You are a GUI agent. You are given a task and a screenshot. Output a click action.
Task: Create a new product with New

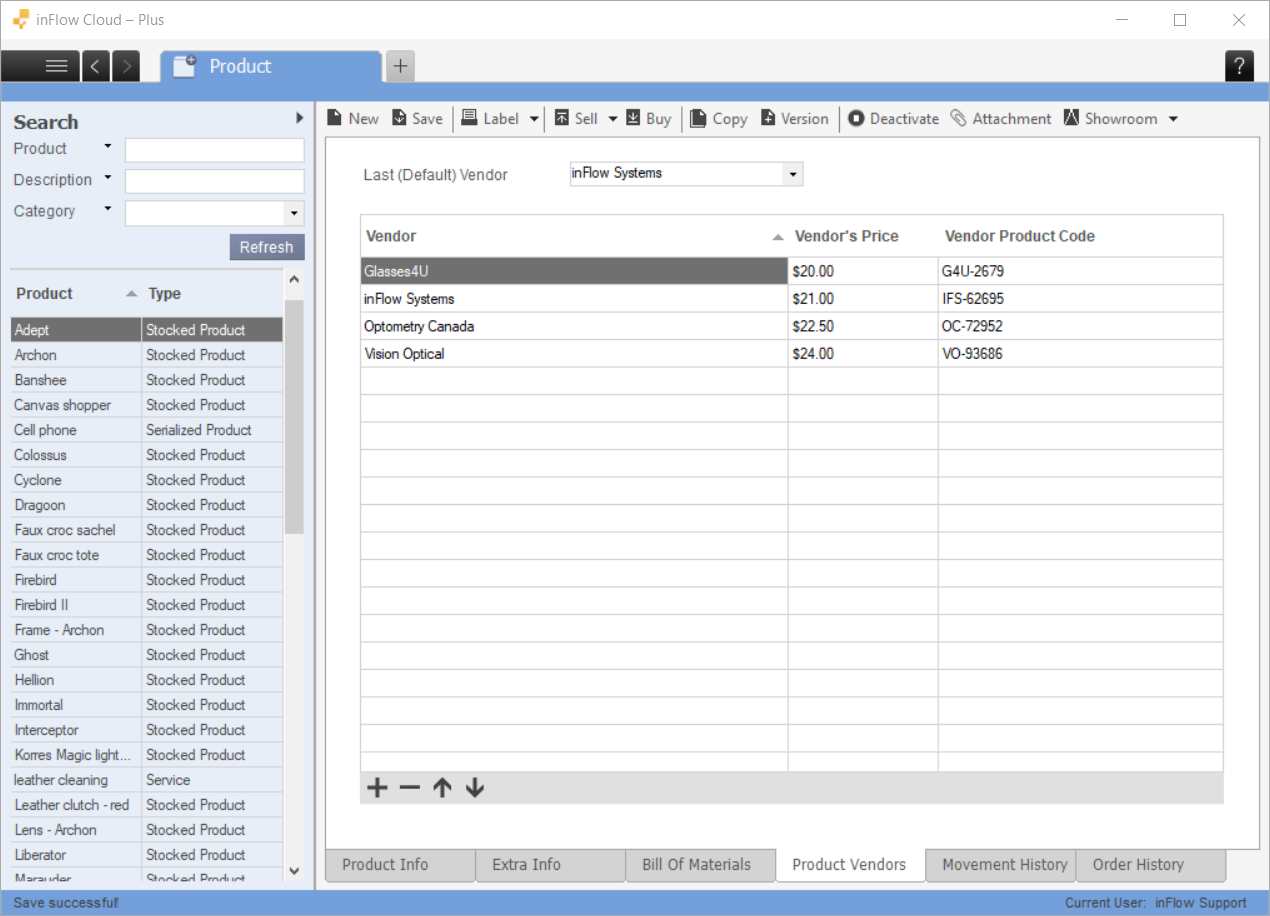(x=353, y=118)
